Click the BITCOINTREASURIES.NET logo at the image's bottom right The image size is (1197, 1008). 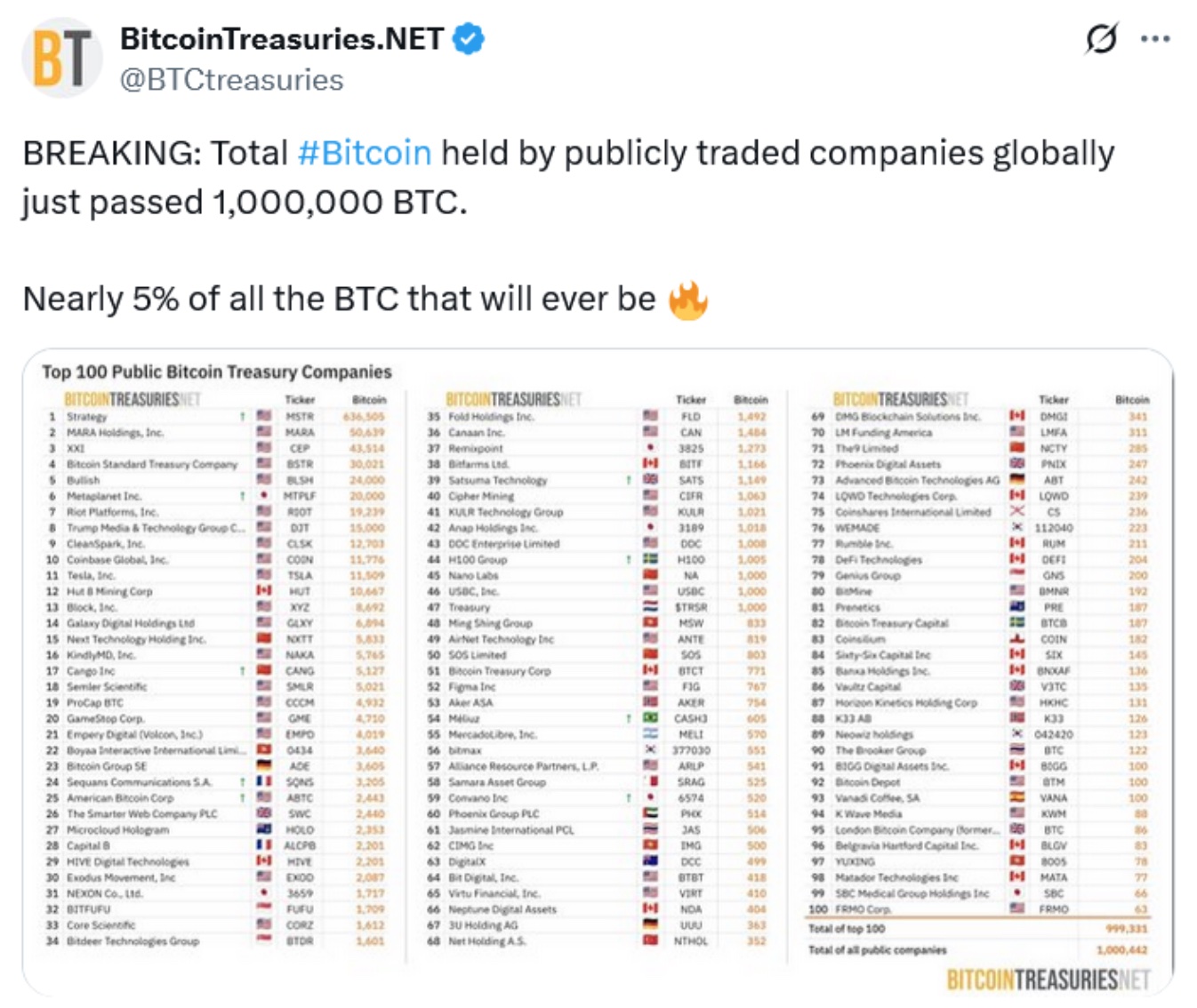[1048, 980]
